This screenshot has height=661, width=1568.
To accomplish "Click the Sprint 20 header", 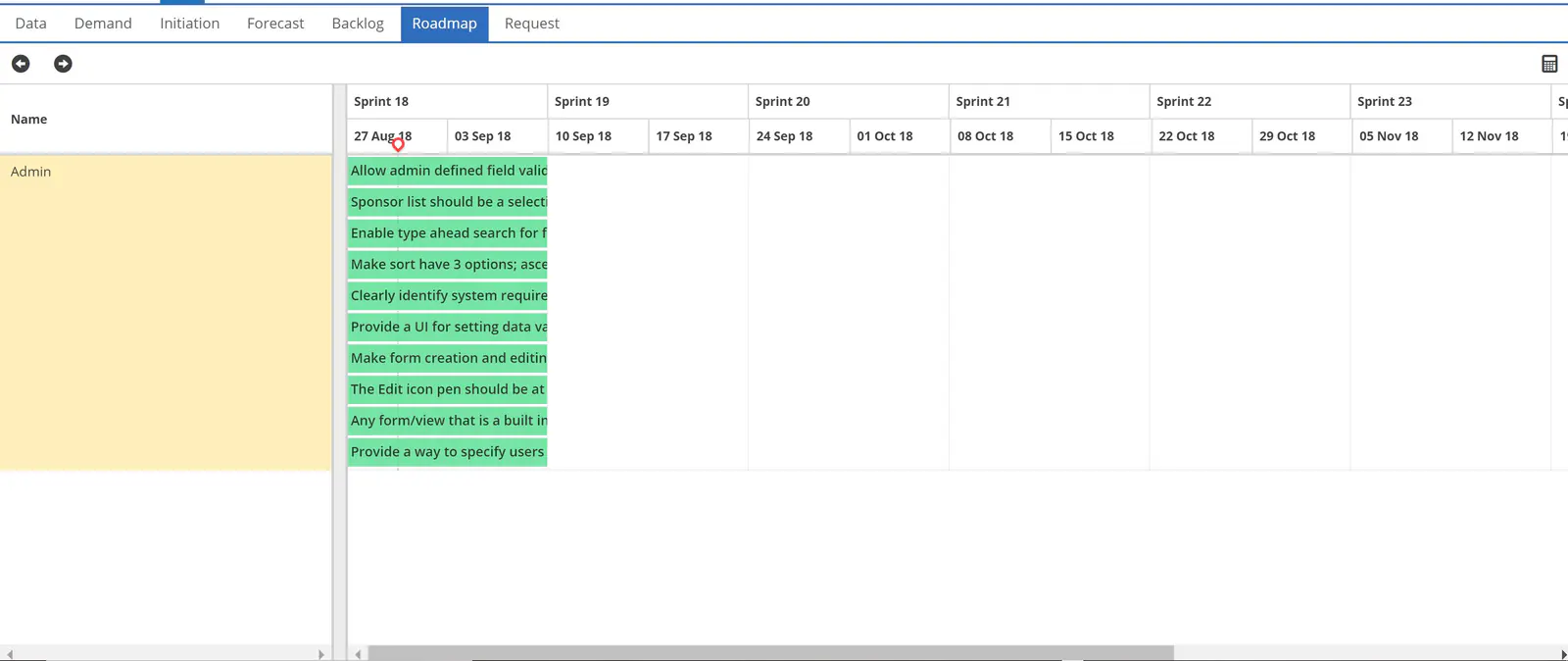I will click(x=849, y=101).
